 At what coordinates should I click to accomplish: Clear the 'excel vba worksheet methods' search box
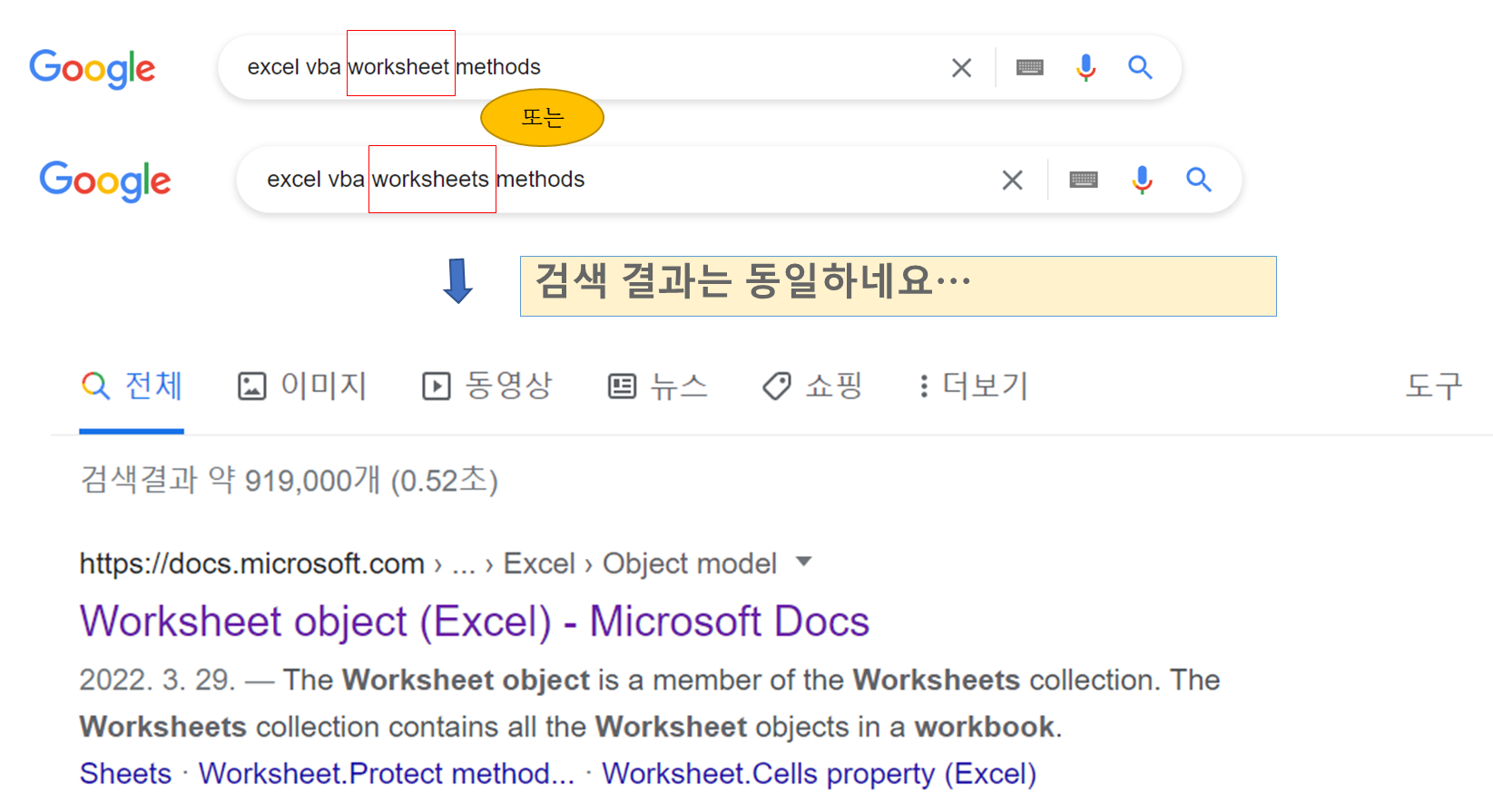[x=961, y=67]
